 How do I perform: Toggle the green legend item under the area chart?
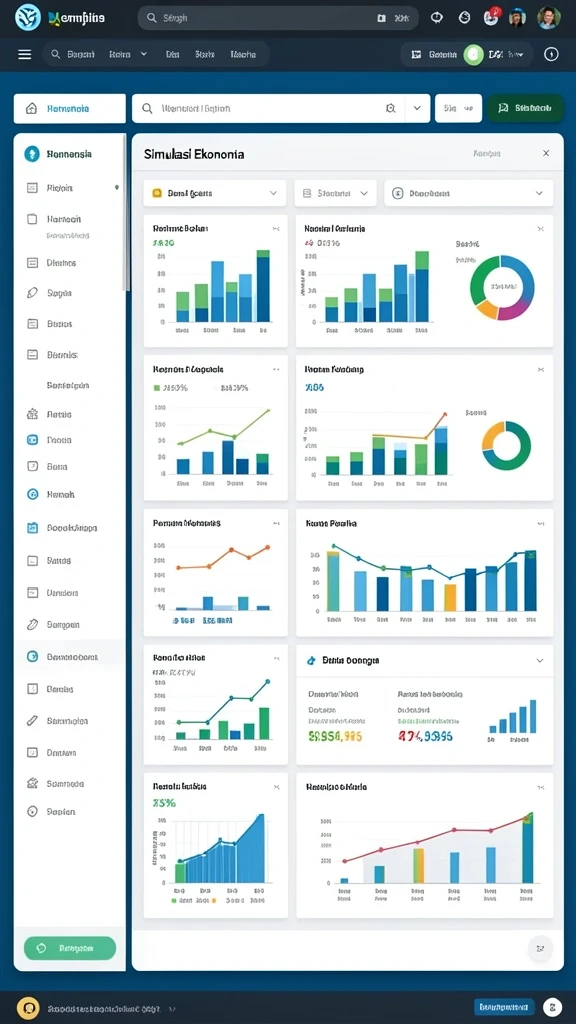click(174, 900)
